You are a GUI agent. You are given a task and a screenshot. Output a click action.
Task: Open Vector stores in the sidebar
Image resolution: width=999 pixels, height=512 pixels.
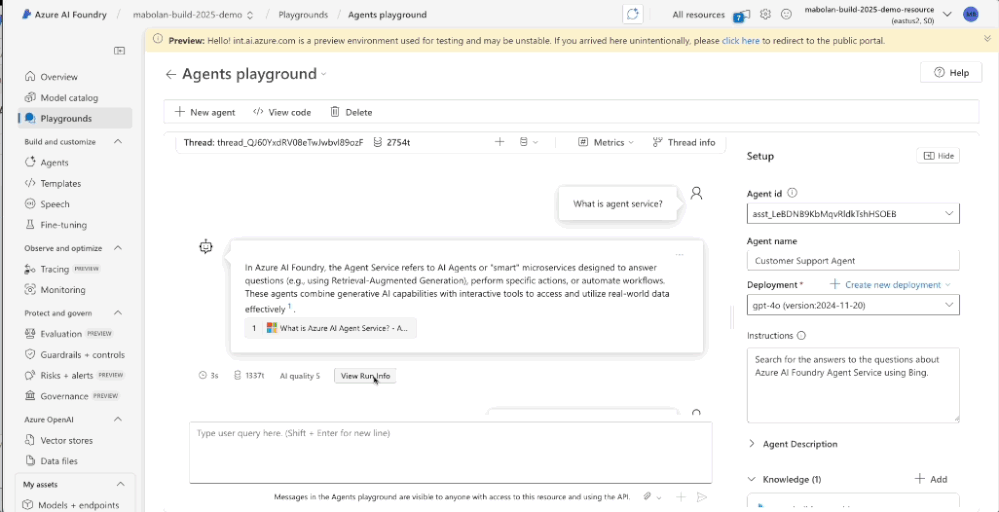[x=66, y=441]
